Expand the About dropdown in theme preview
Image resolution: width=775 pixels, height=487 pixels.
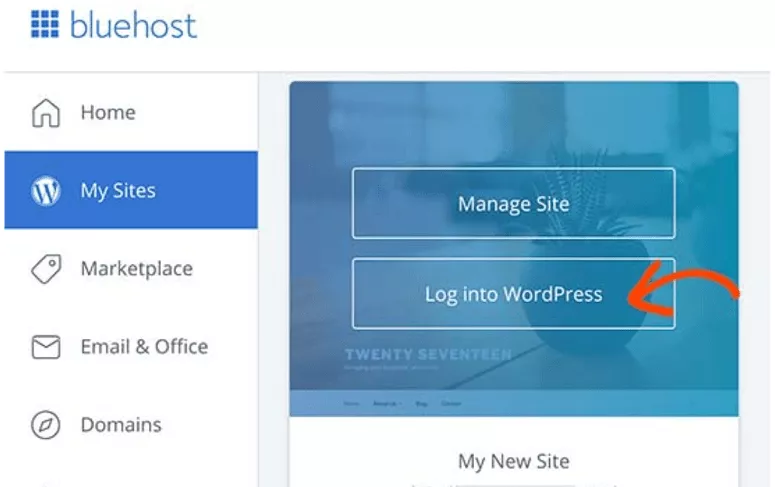pyautogui.click(x=384, y=404)
